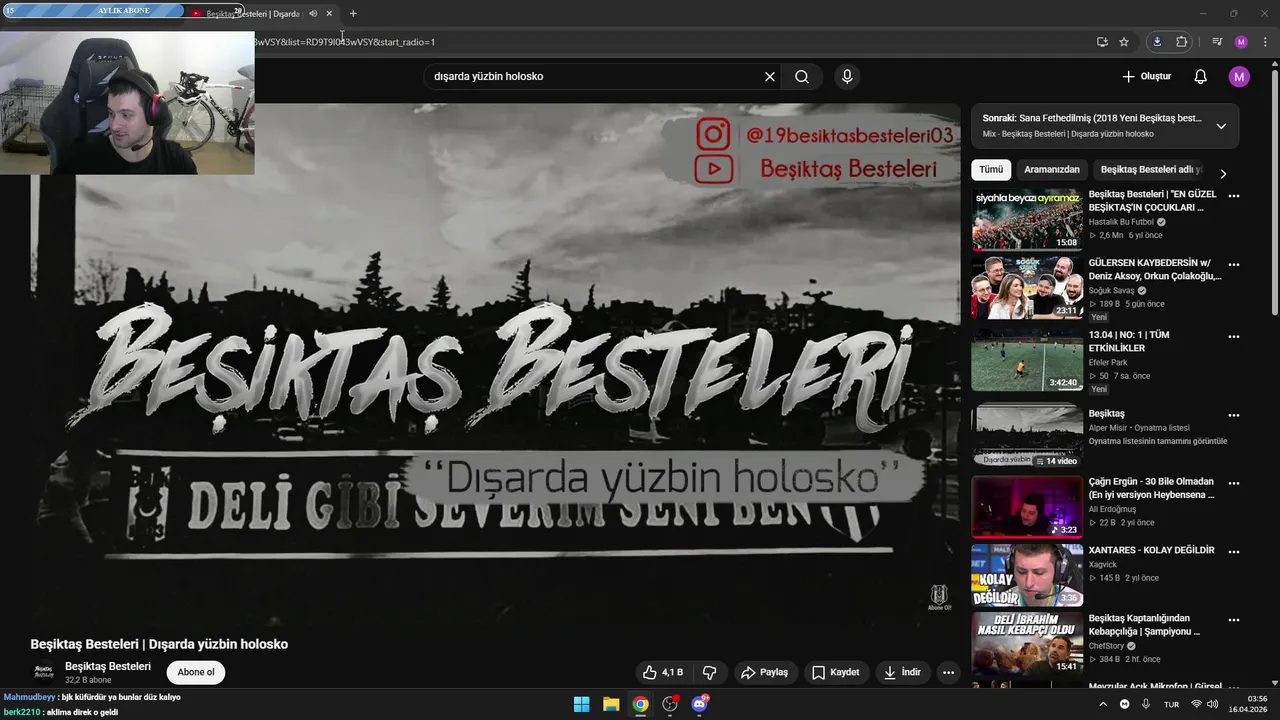Open the DELİ İBRAHİM NASIL KEBAPÇI OLDU thumbnail

click(1027, 643)
